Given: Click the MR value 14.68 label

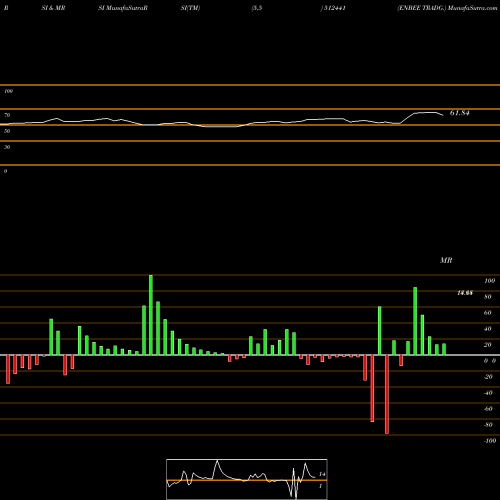Looking at the screenshot, I should pyautogui.click(x=465, y=293).
